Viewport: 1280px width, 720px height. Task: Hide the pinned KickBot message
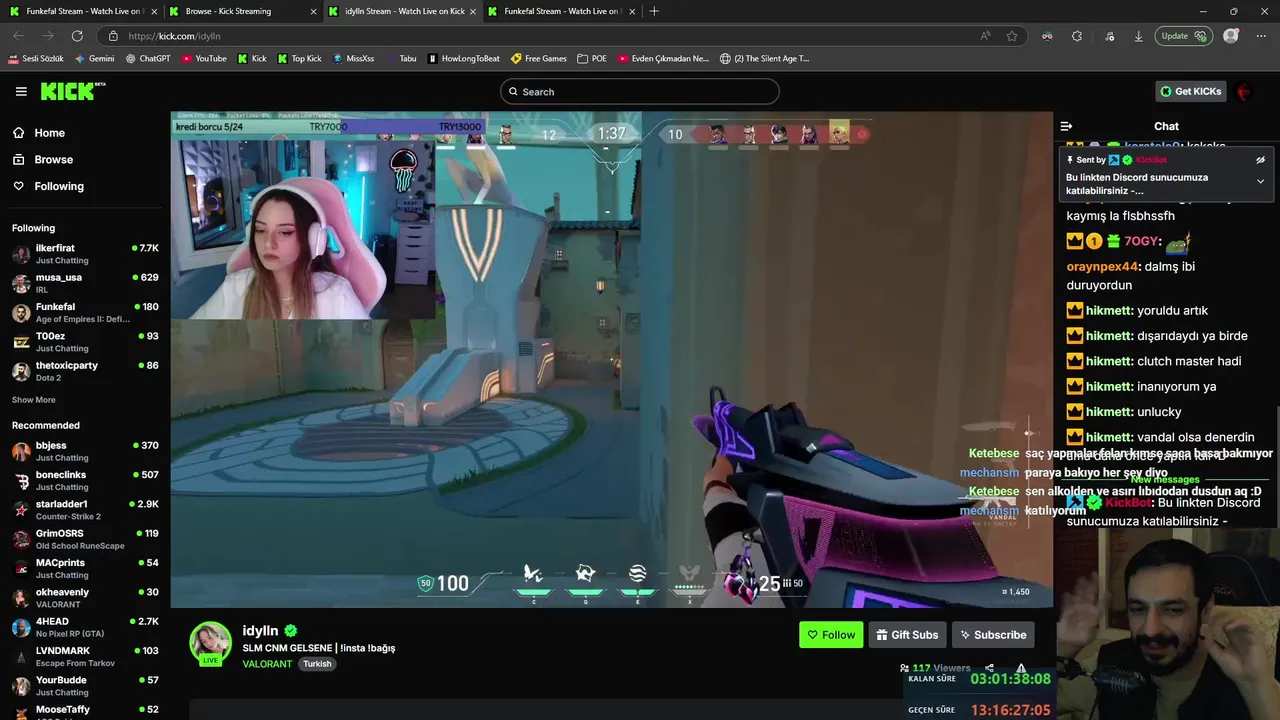point(1260,160)
